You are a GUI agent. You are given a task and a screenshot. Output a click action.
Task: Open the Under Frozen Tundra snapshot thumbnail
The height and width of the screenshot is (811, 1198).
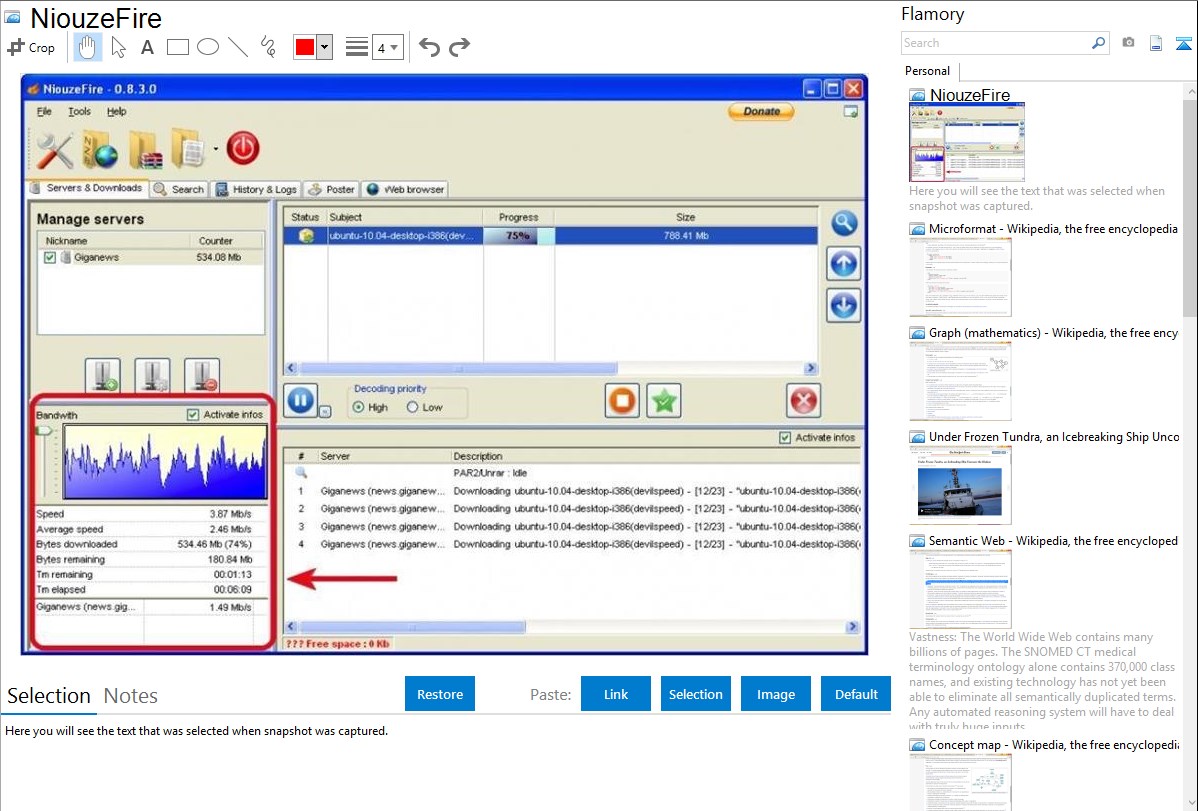point(960,485)
